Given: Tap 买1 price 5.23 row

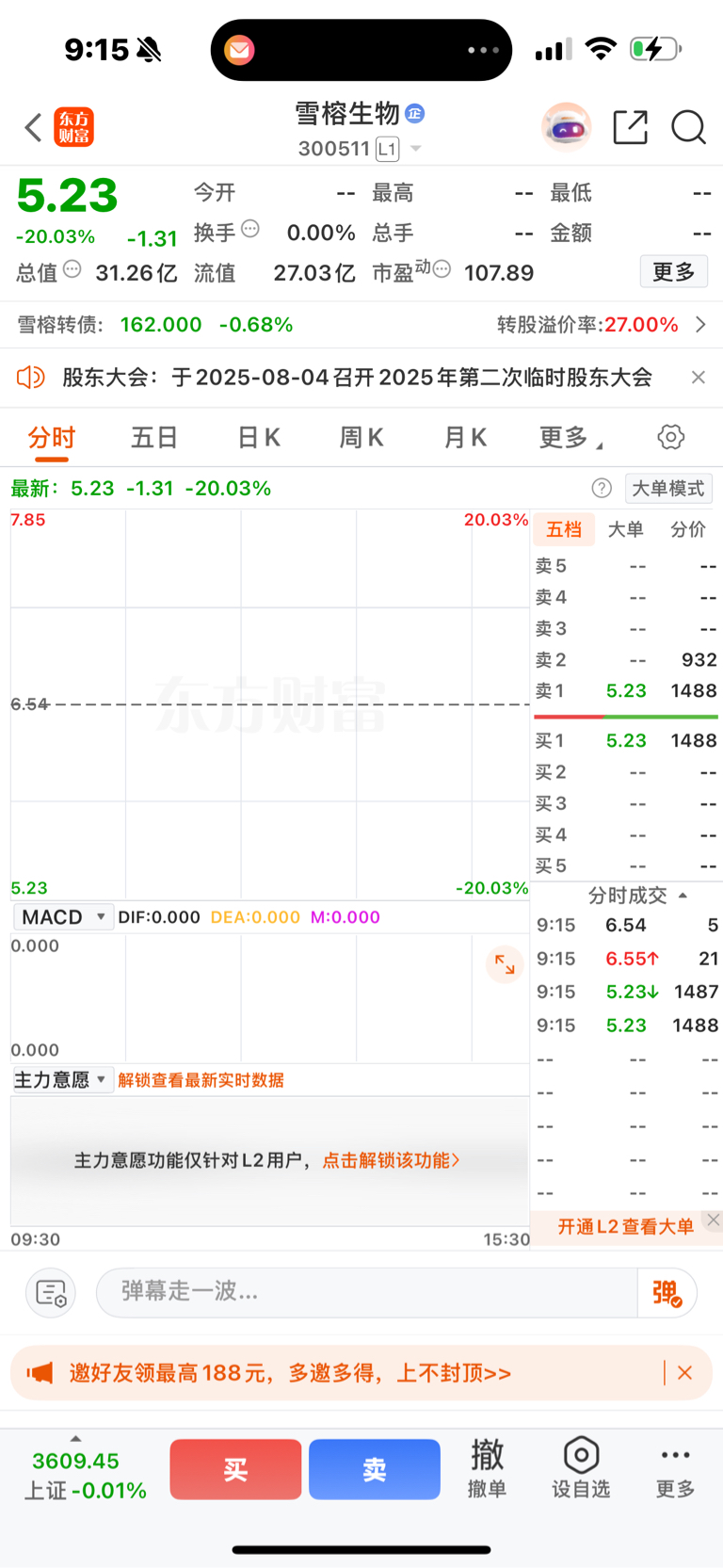Looking at the screenshot, I should tap(626, 741).
